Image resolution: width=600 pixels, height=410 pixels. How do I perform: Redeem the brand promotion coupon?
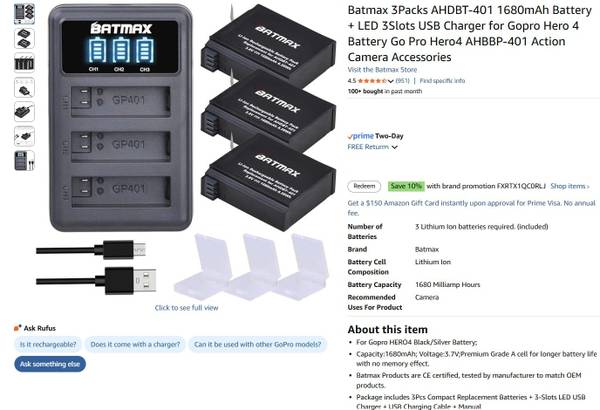coord(364,186)
